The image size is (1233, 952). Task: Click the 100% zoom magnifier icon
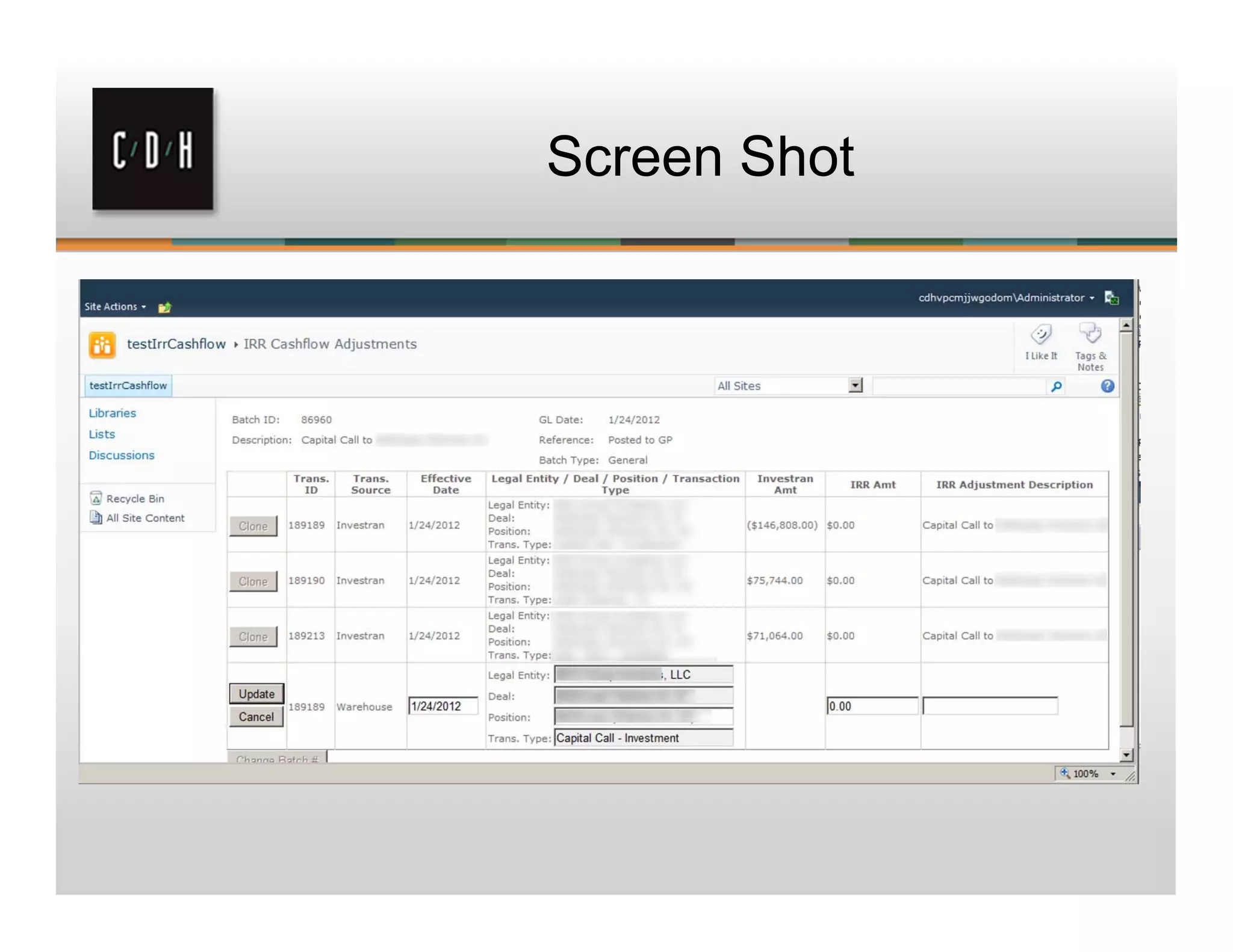[x=1064, y=773]
